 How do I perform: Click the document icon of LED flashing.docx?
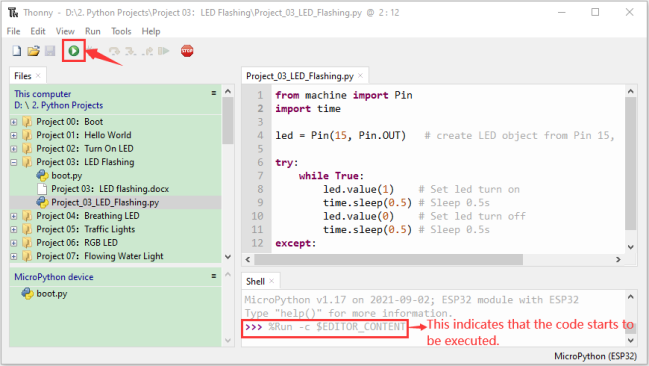[42, 189]
